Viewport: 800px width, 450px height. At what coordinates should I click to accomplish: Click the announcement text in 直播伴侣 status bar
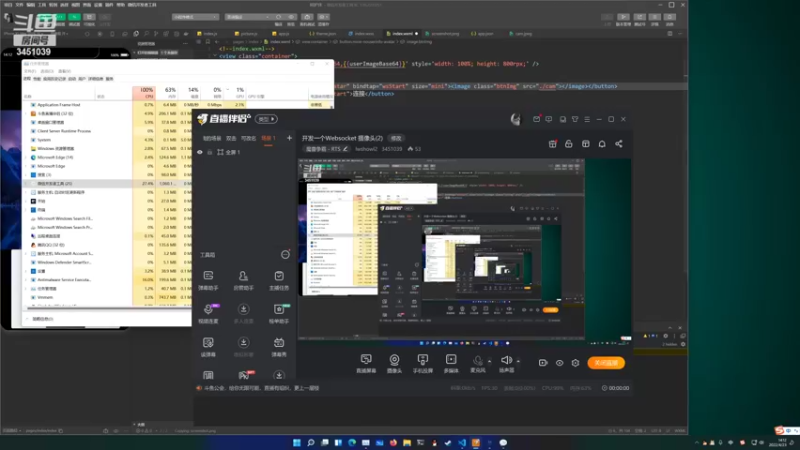(261, 388)
